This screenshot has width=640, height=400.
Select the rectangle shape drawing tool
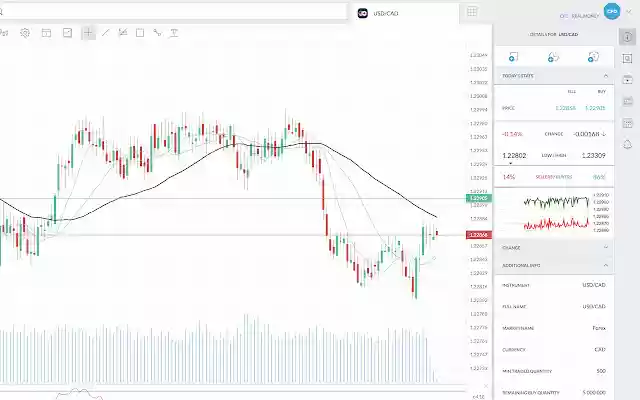point(140,33)
